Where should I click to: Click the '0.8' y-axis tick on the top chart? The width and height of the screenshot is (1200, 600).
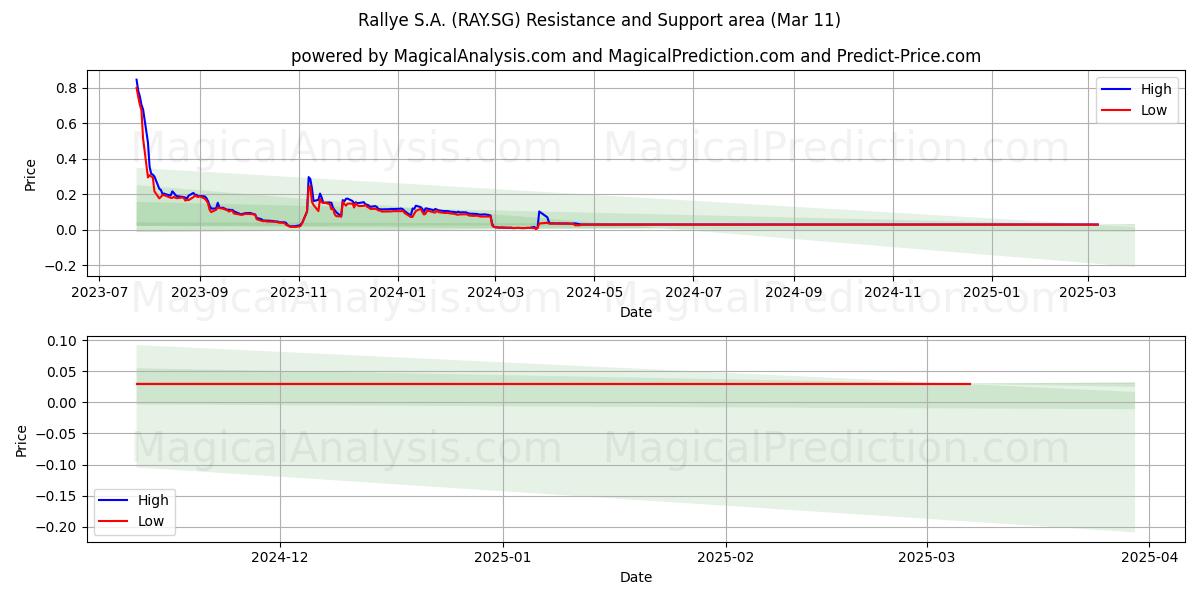click(x=67, y=88)
